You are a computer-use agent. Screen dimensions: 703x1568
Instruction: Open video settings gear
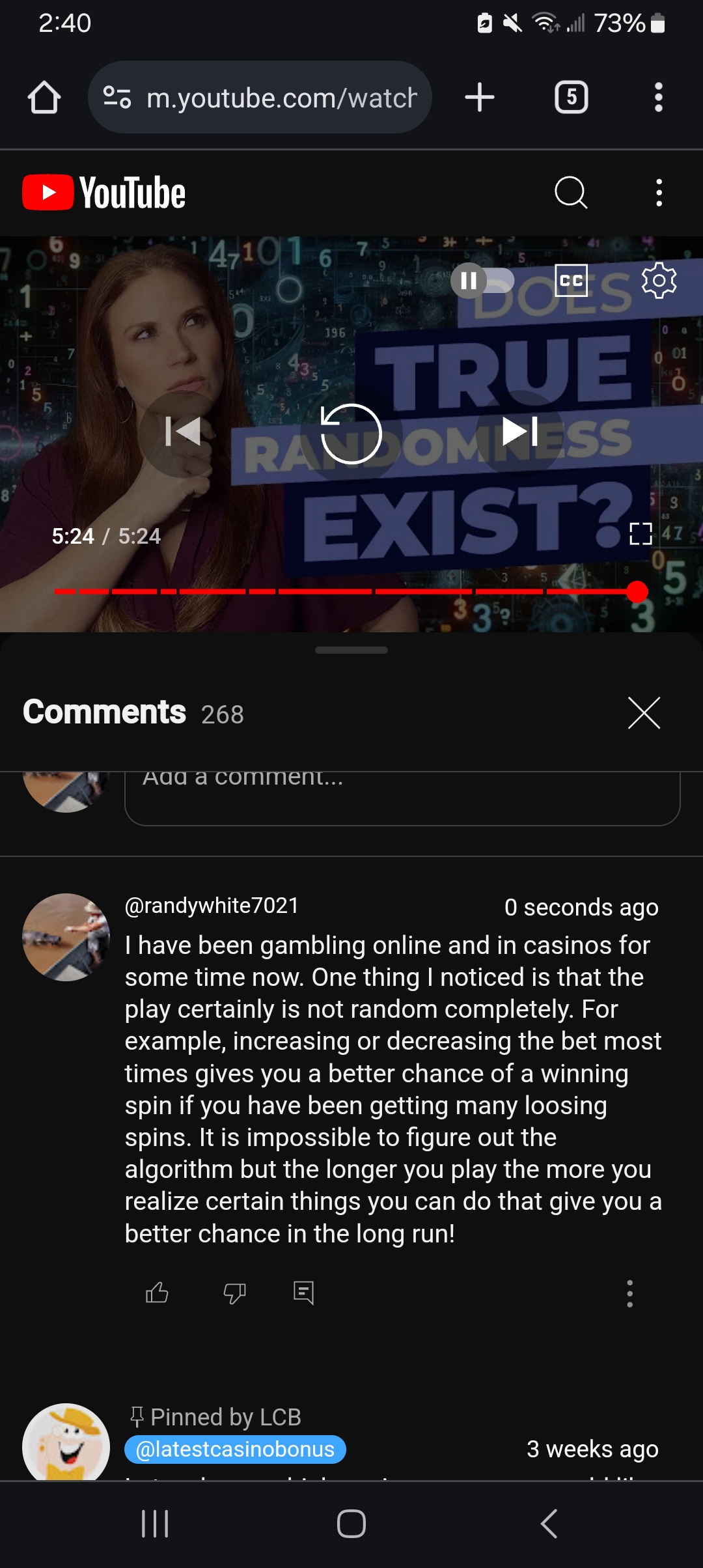[659, 281]
